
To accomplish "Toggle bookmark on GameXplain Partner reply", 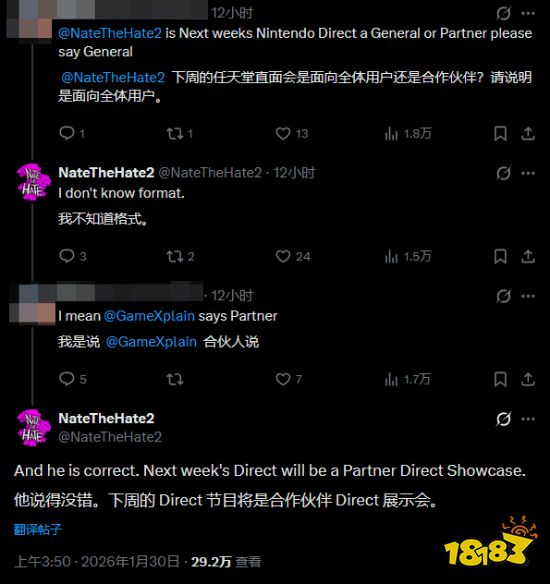I will [500, 379].
